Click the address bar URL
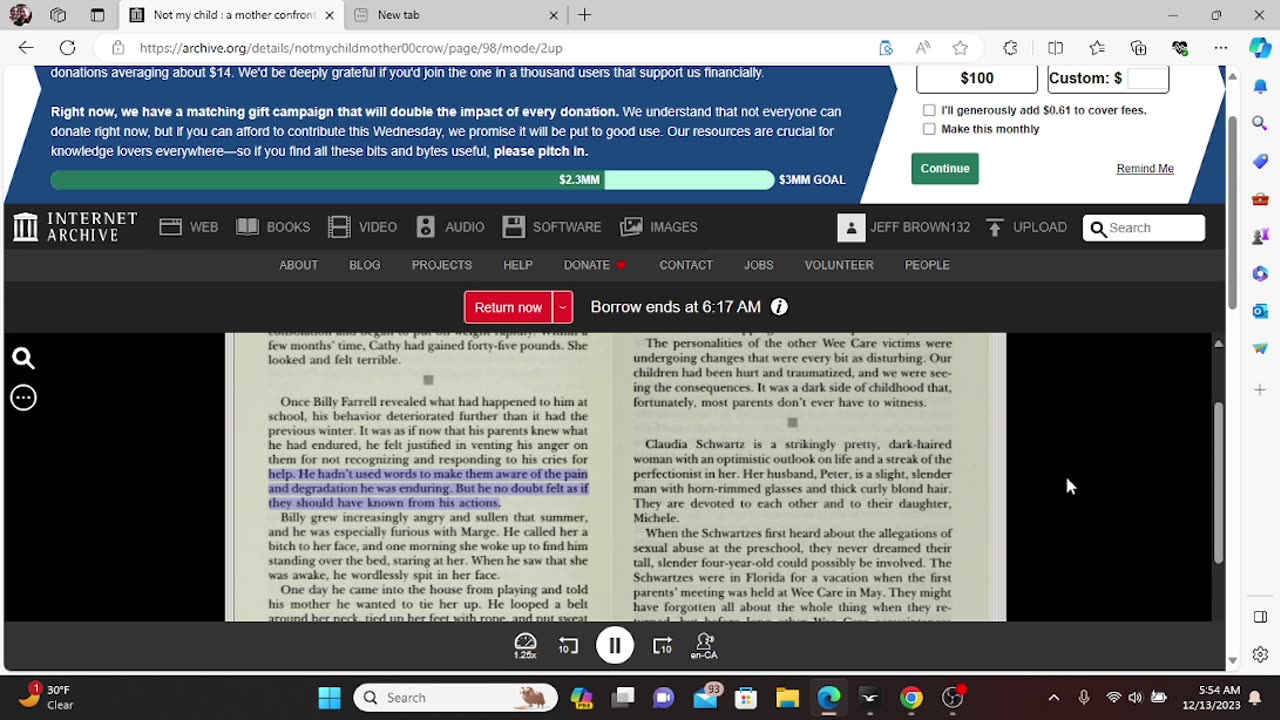The width and height of the screenshot is (1280, 720). [351, 48]
